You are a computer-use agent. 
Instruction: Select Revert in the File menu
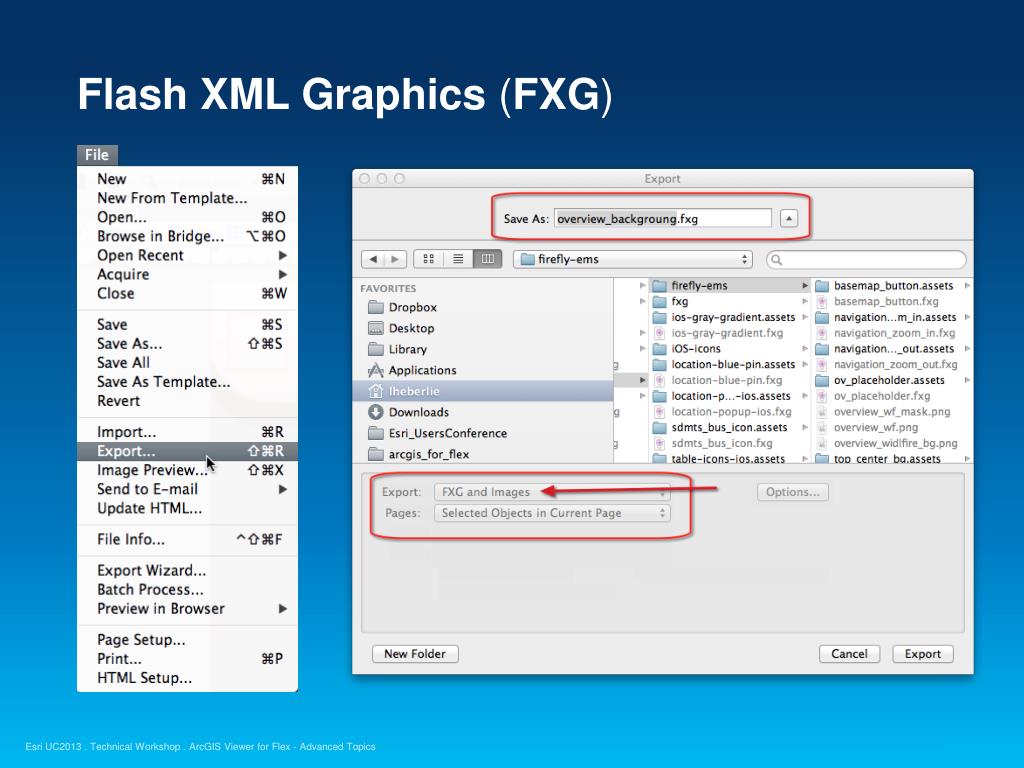(x=187, y=400)
